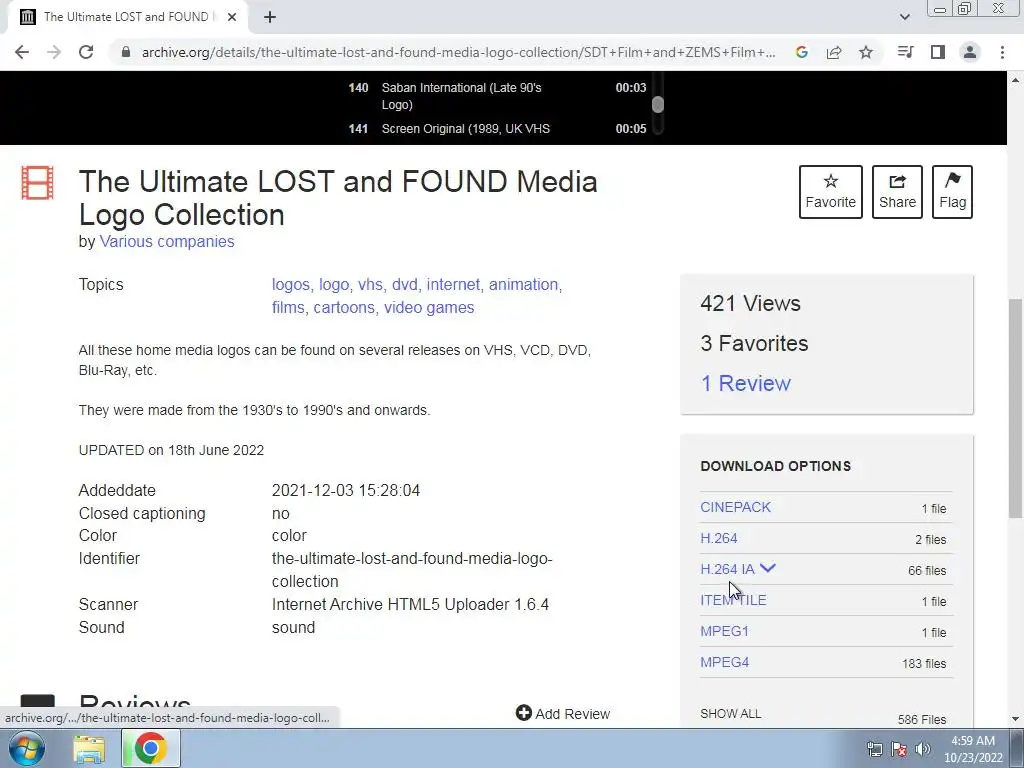Open the Windows Start menu

(27, 748)
